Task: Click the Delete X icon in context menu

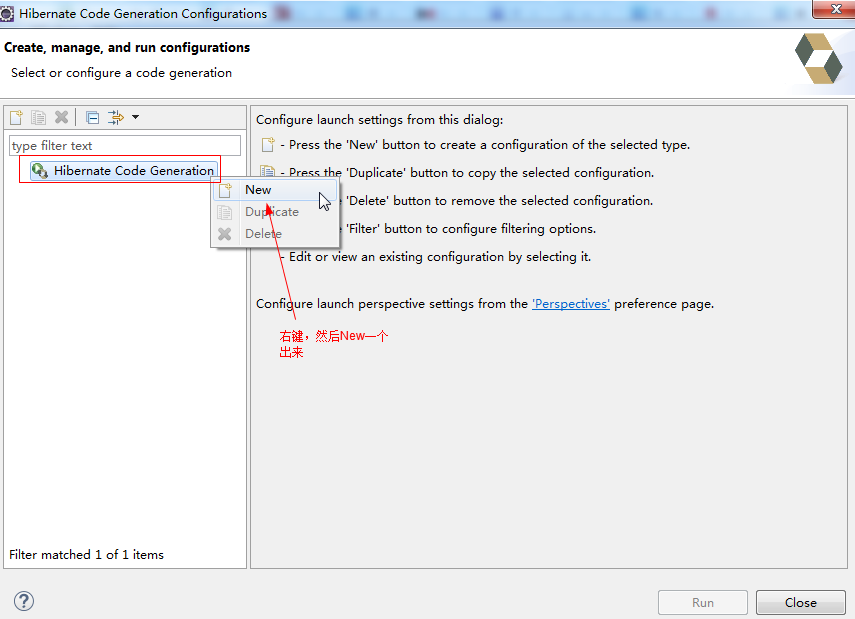Action: 225,234
